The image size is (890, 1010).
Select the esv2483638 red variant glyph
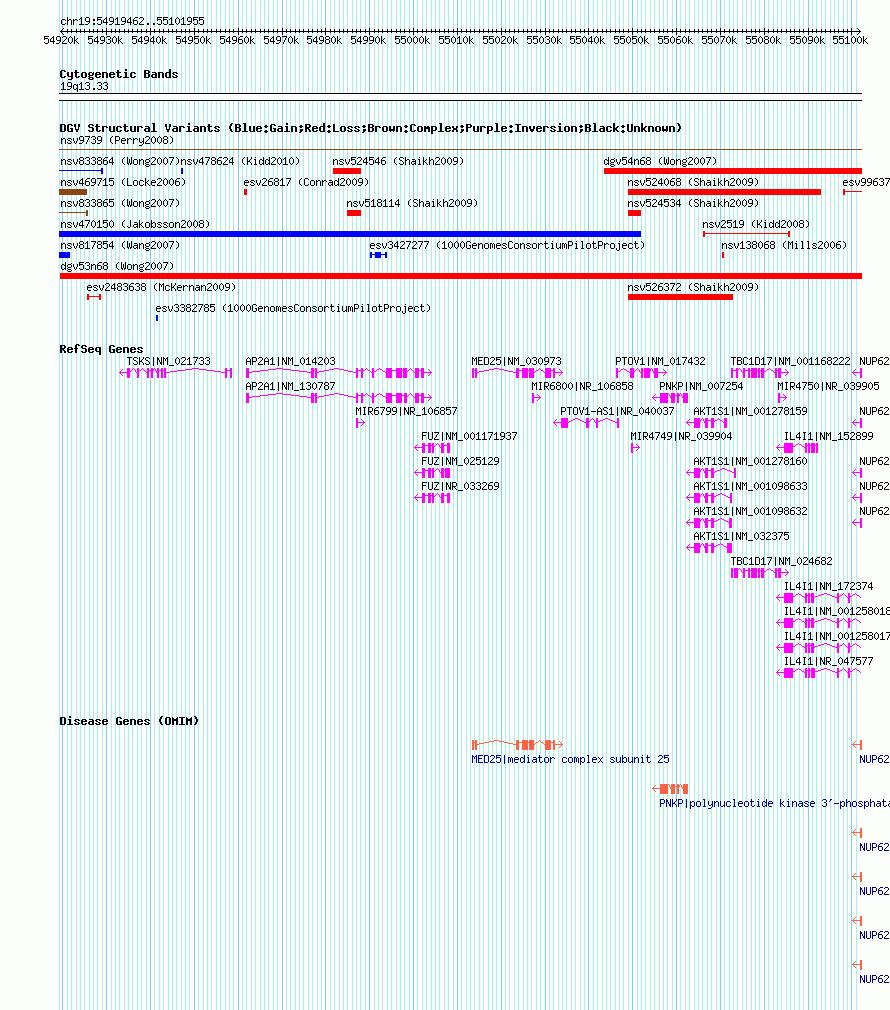coord(94,297)
